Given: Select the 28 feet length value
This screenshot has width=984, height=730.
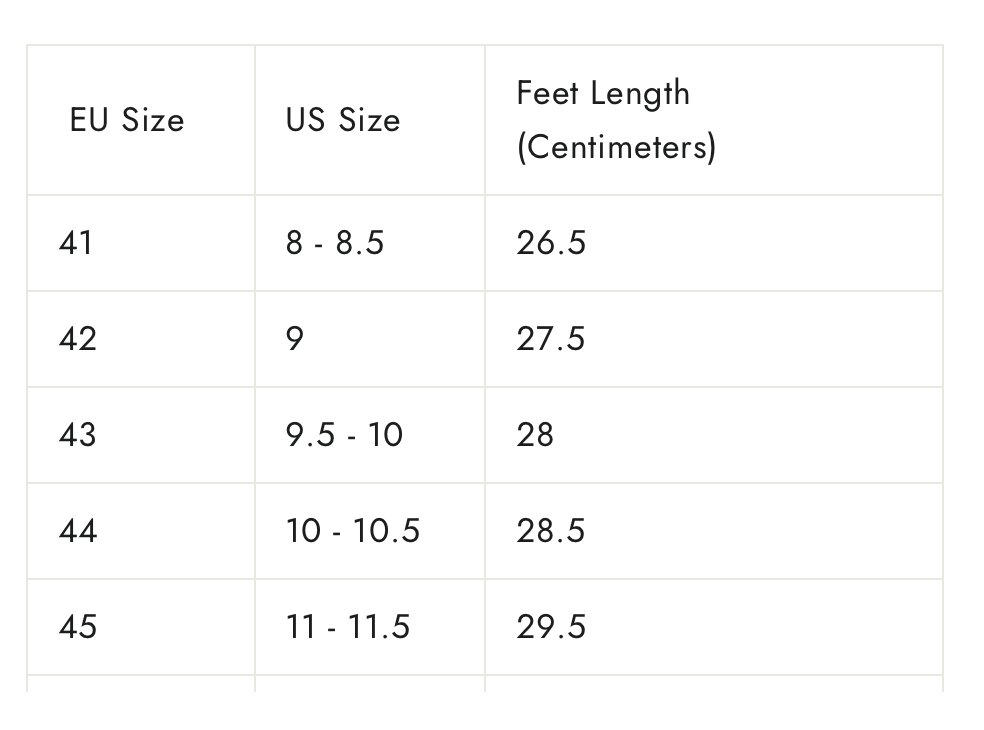Looking at the screenshot, I should coord(535,435).
